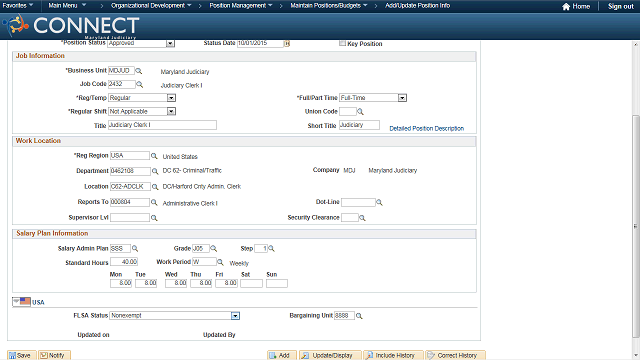Click the Union Code lookup icon

(x=360, y=111)
